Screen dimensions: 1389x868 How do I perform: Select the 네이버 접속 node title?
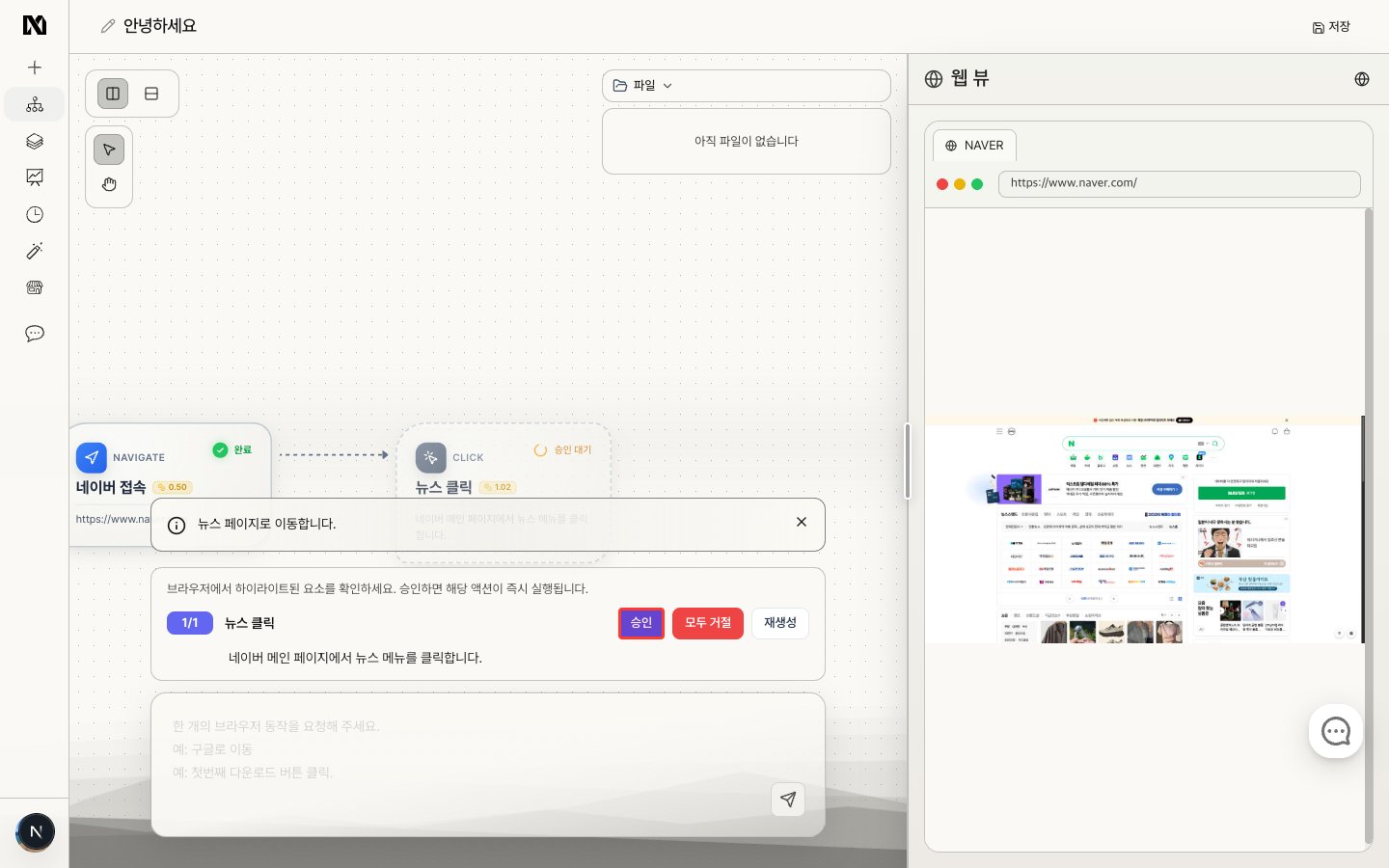point(111,487)
